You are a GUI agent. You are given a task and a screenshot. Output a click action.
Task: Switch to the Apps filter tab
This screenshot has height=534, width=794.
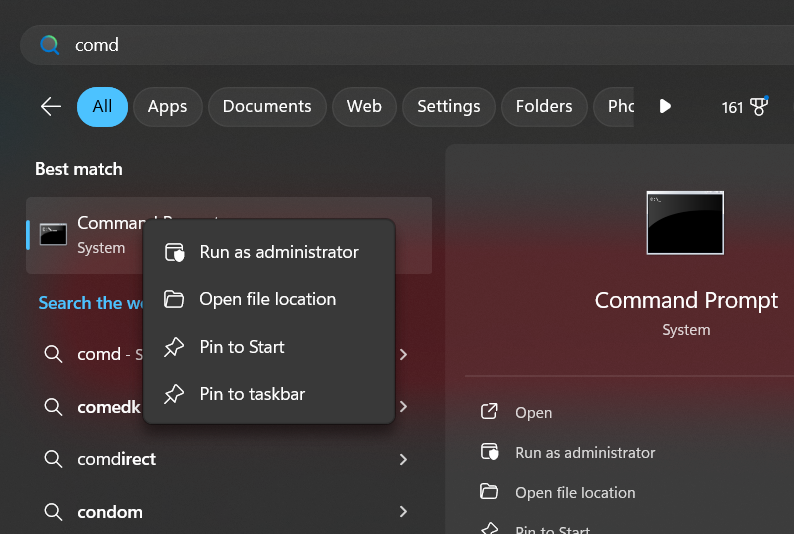(x=168, y=106)
